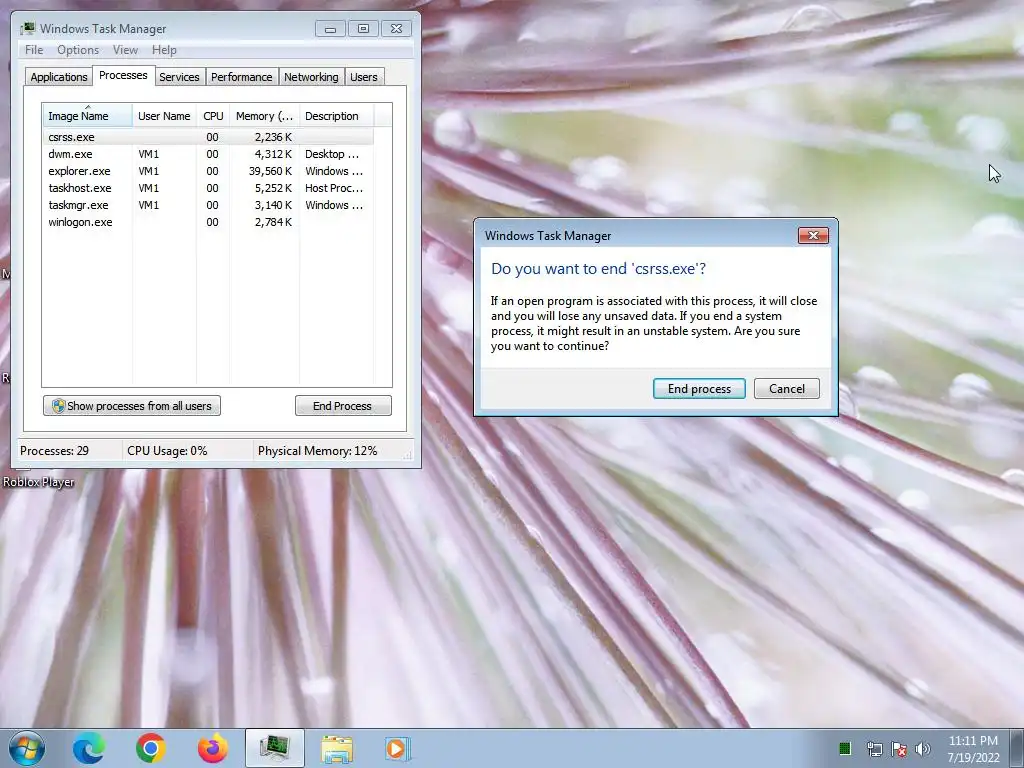Sort by the Image Name column header
Image resolution: width=1024 pixels, height=768 pixels.
(x=87, y=116)
